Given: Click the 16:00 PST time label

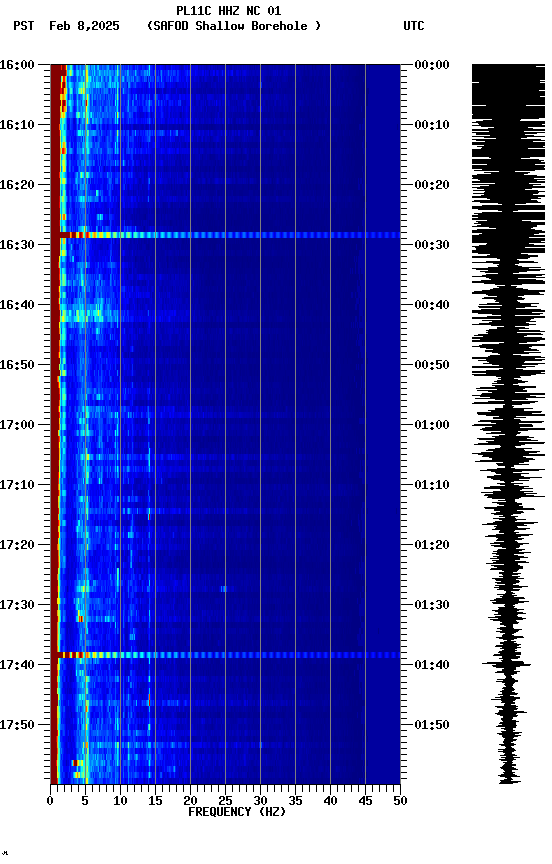Looking at the screenshot, I should point(17,65).
